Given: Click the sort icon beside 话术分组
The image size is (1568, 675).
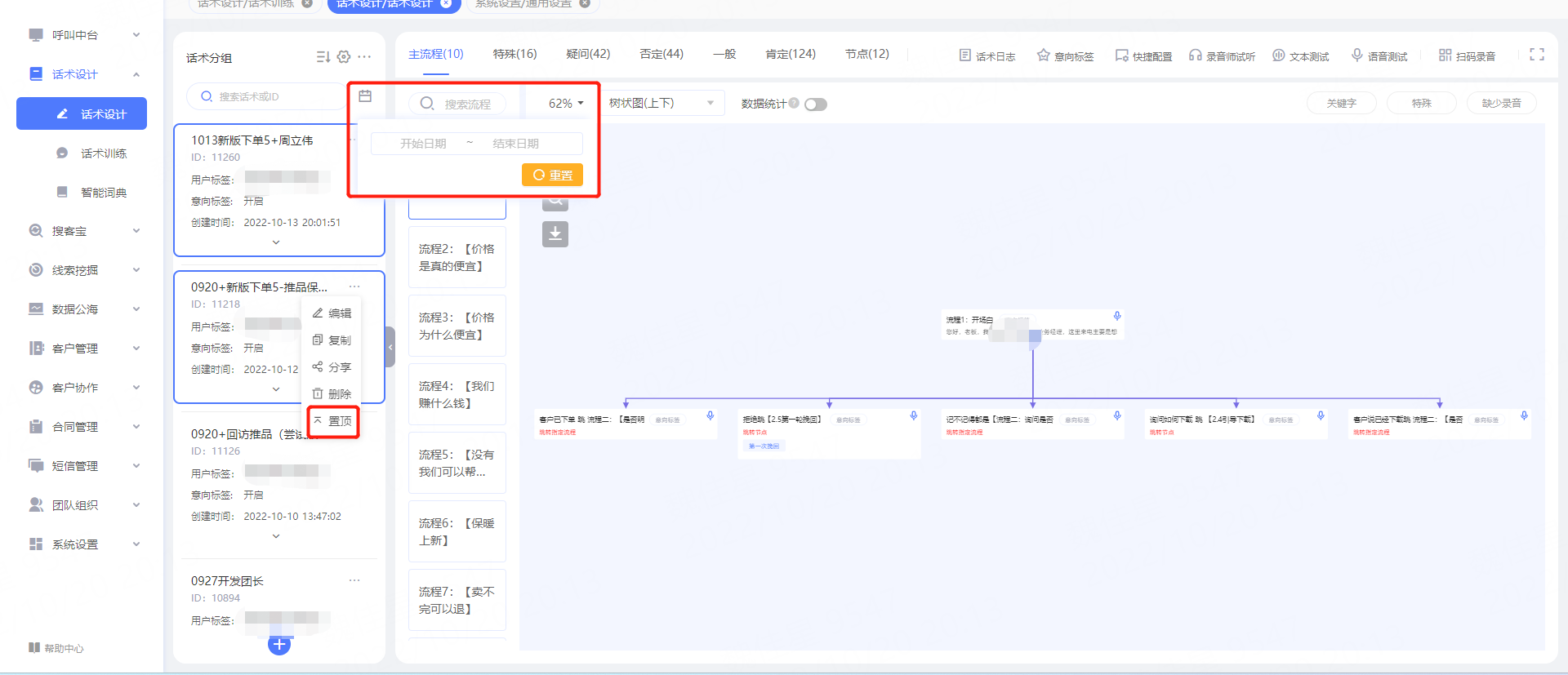Looking at the screenshot, I should pos(323,57).
